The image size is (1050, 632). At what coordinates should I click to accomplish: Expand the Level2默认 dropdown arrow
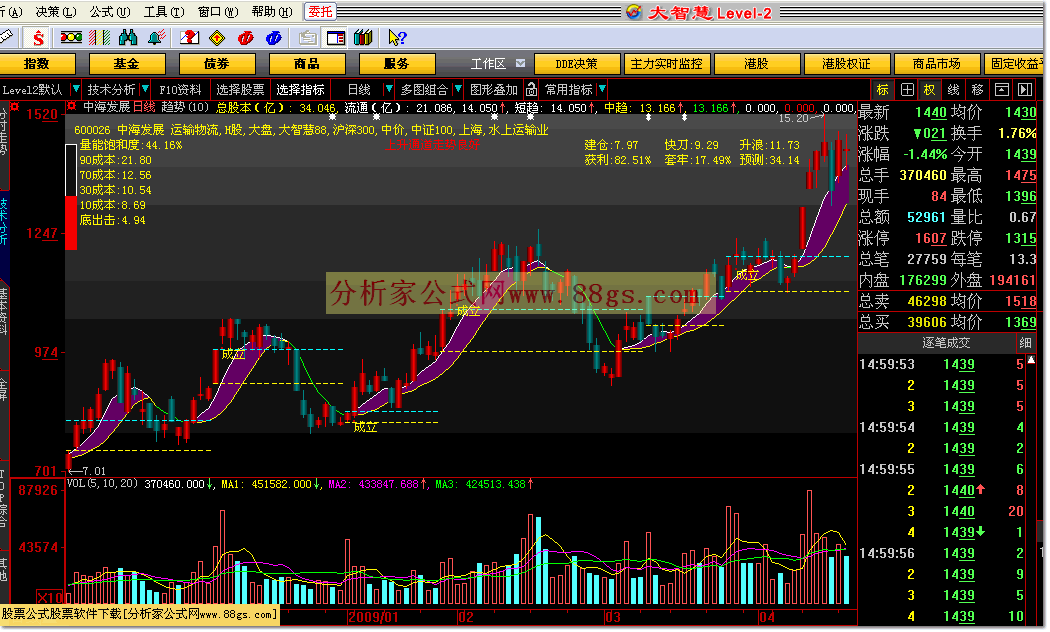(76, 89)
